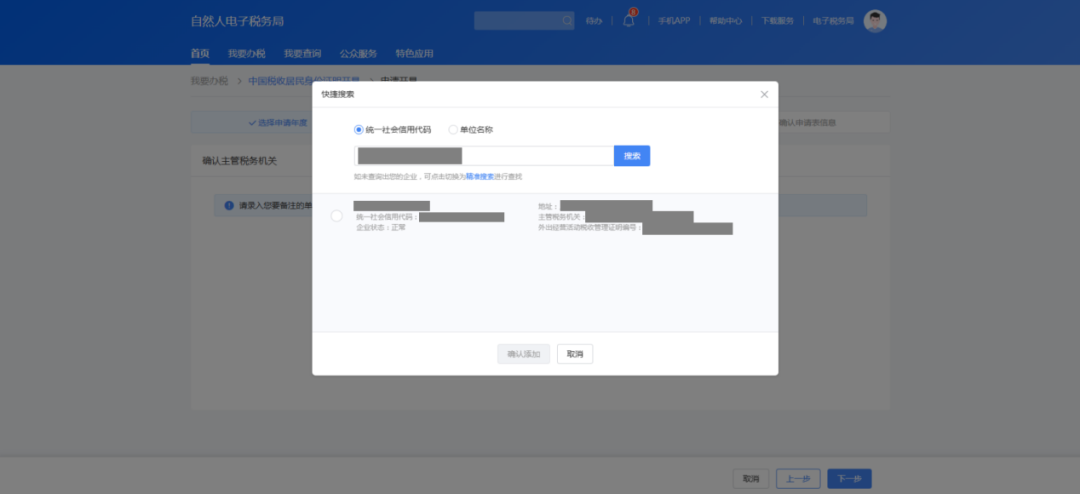
Task: Open 特色应用 navigation tab
Action: pos(414,54)
